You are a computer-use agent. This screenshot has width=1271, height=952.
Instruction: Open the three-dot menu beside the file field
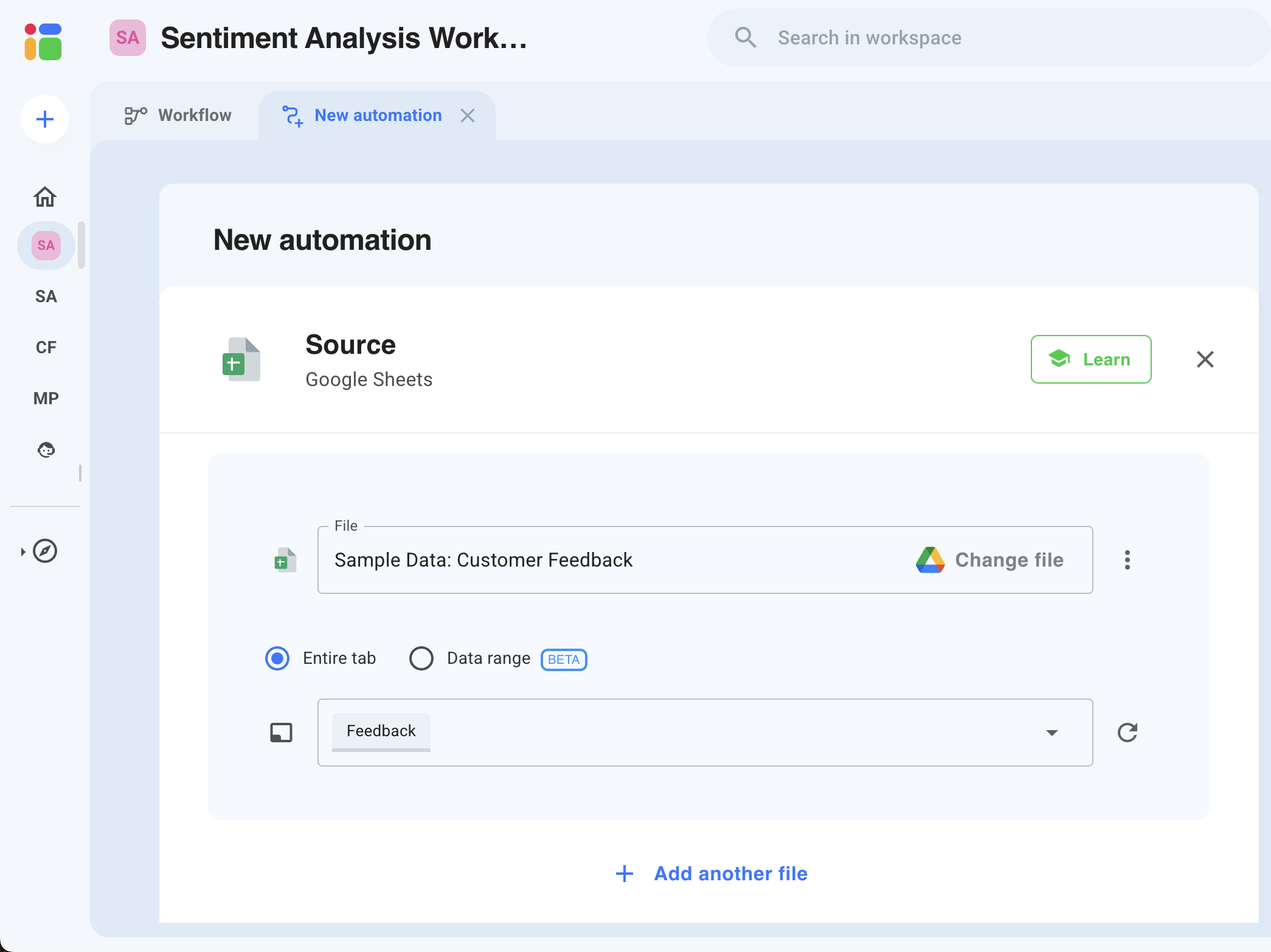1127,560
